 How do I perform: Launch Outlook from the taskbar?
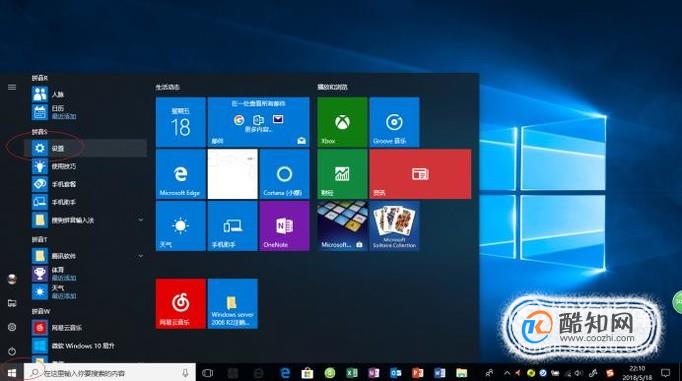click(x=395, y=373)
